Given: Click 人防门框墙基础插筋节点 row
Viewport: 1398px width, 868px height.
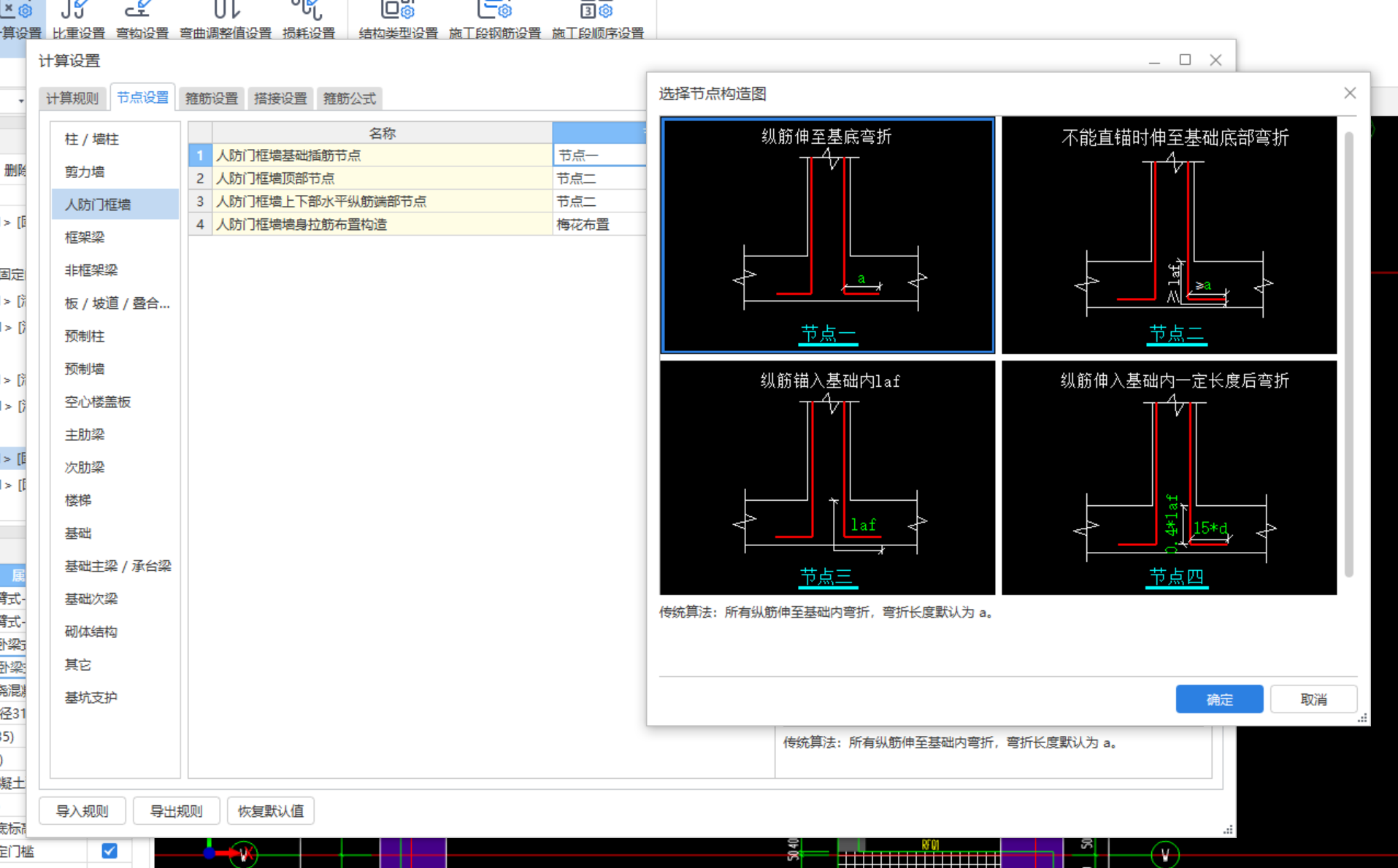Looking at the screenshot, I should tap(382, 155).
